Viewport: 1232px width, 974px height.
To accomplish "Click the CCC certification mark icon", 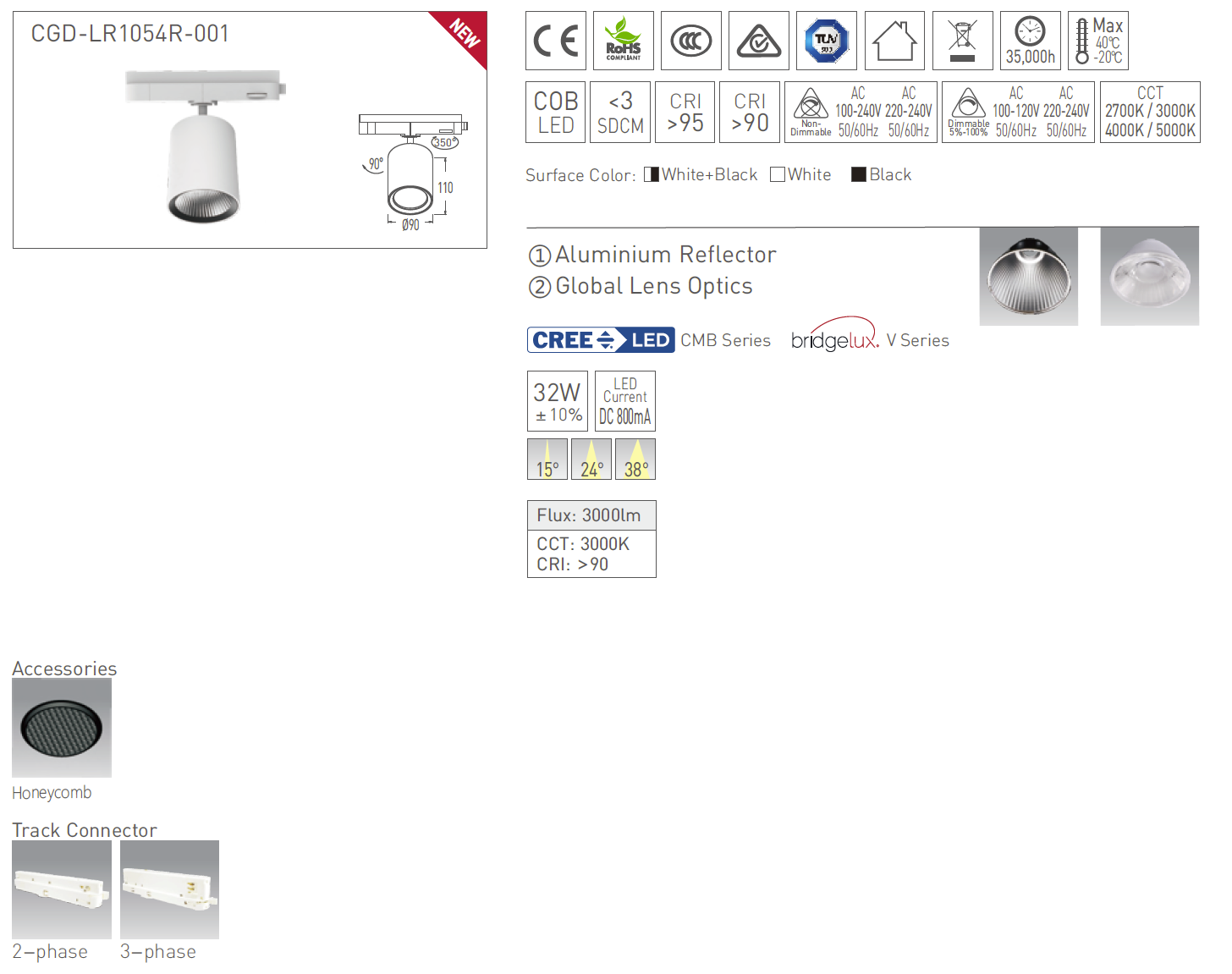I will click(x=691, y=41).
